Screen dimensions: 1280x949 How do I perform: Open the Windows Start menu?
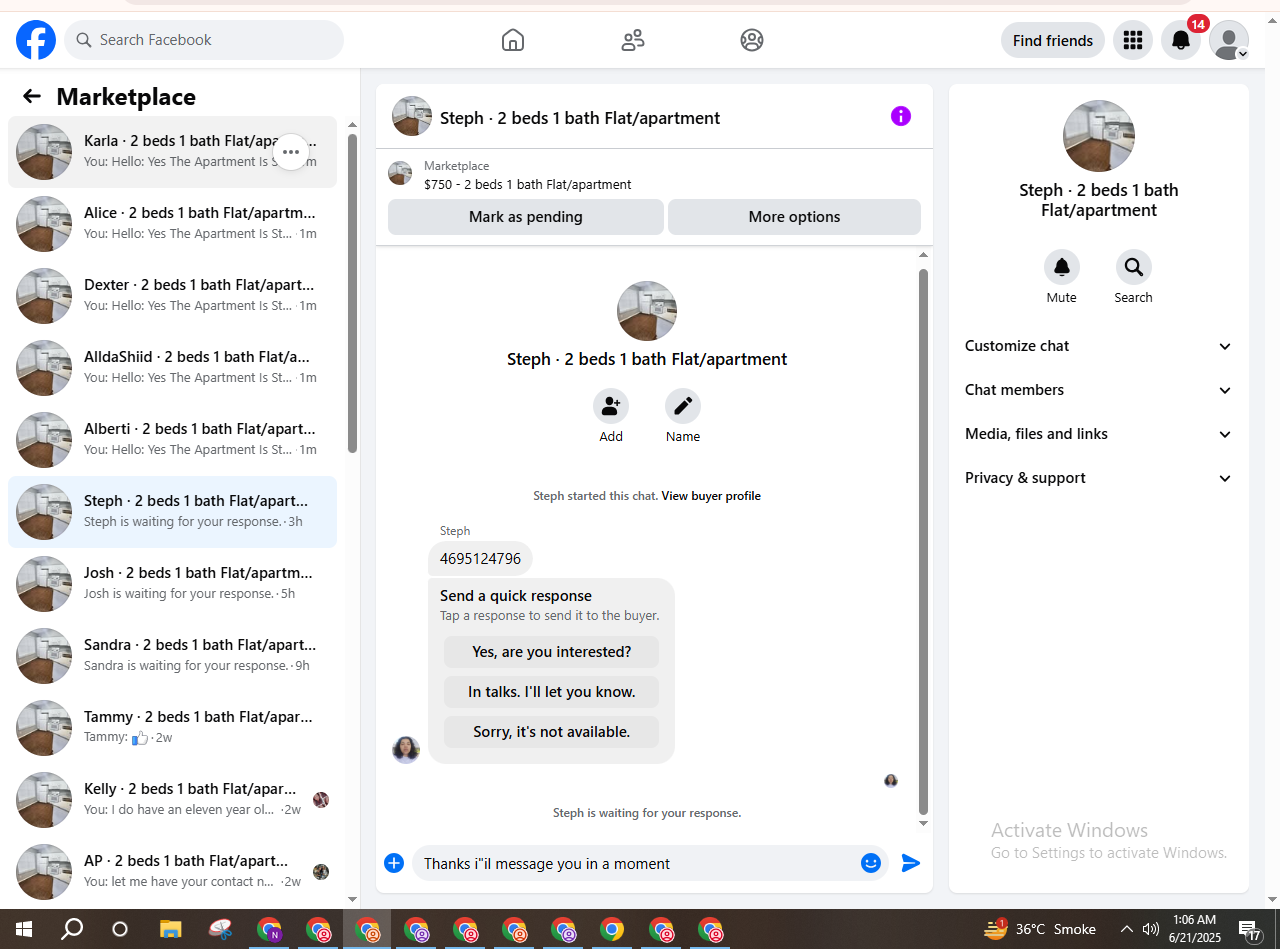[23, 929]
